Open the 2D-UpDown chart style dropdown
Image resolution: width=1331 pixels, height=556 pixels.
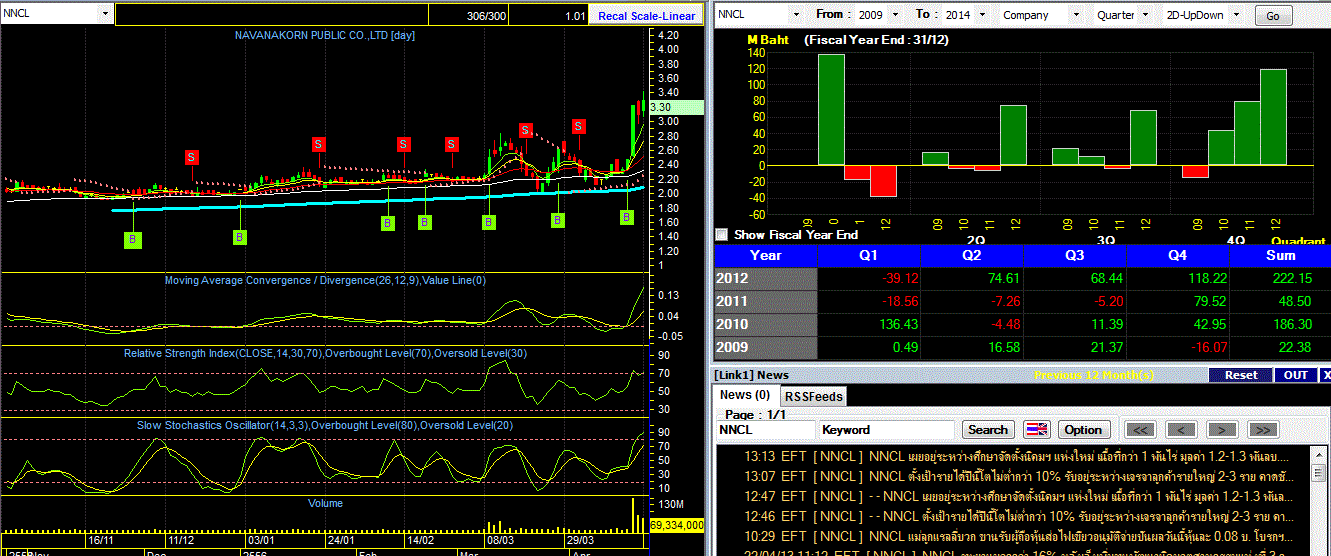pos(1236,15)
